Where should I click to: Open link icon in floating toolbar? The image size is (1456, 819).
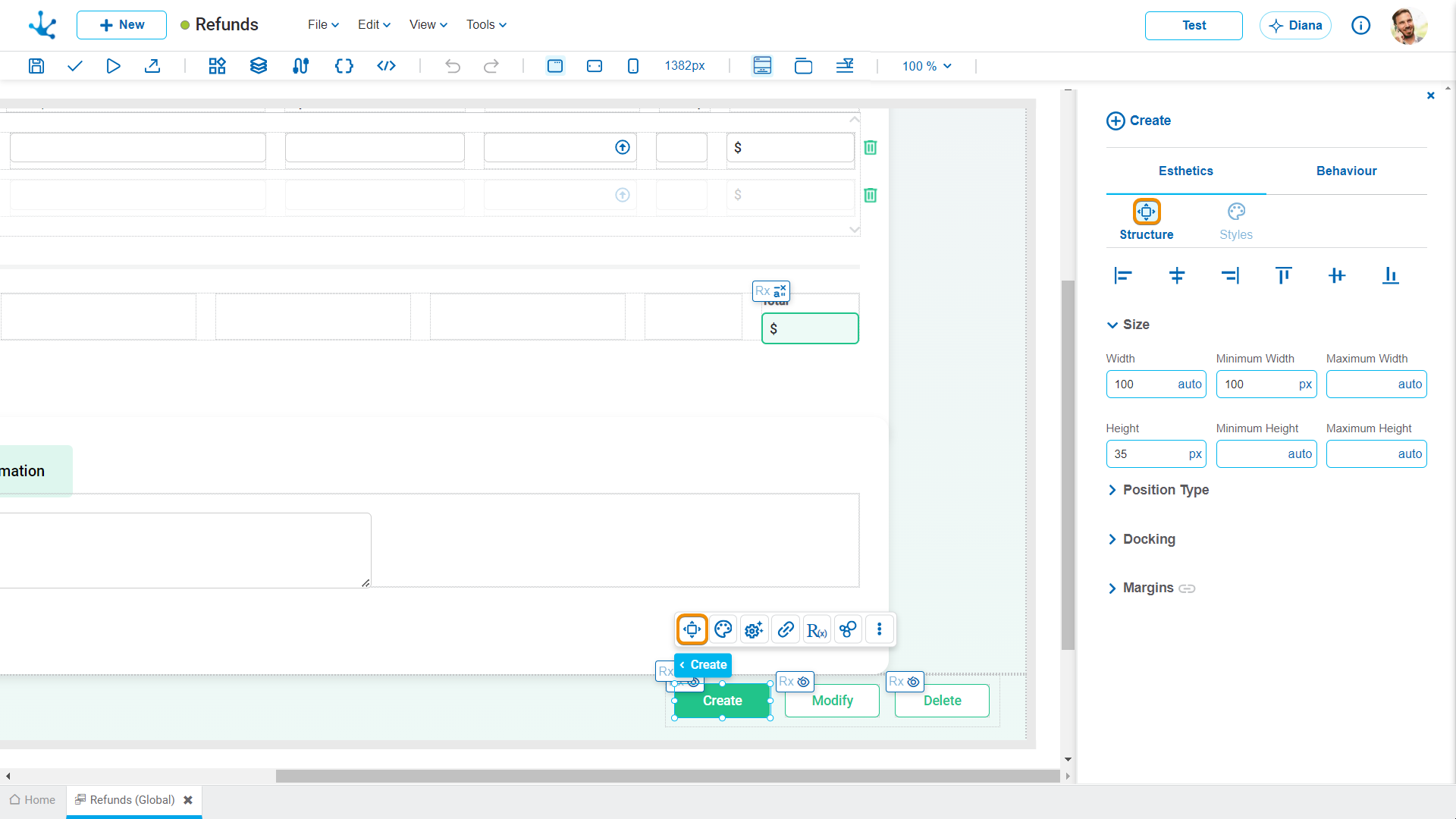coord(786,629)
